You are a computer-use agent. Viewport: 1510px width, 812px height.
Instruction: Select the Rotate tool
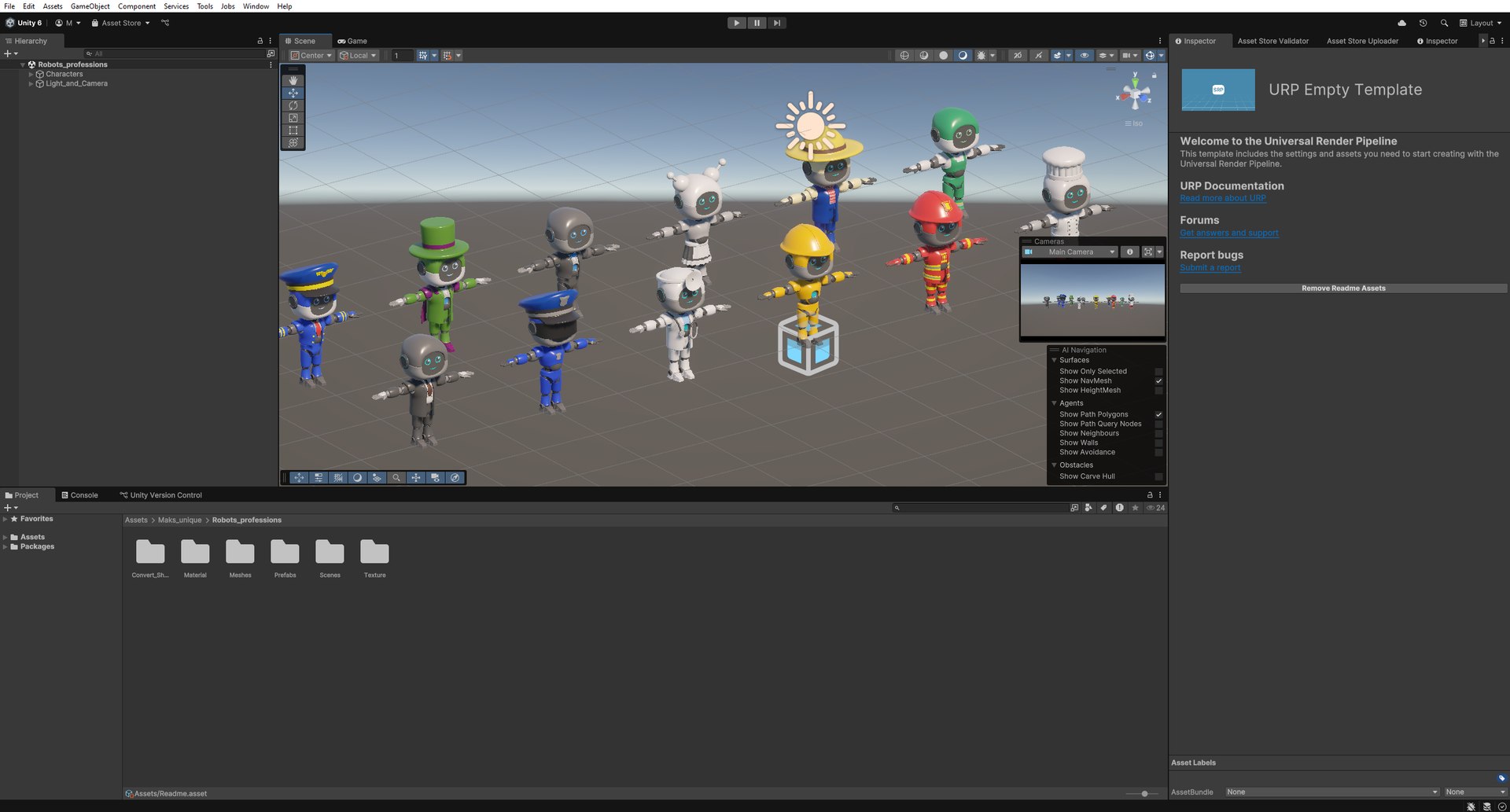(293, 105)
